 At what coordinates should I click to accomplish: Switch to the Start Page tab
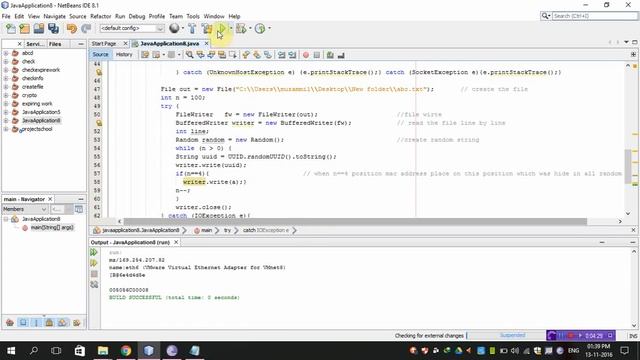(x=104, y=44)
